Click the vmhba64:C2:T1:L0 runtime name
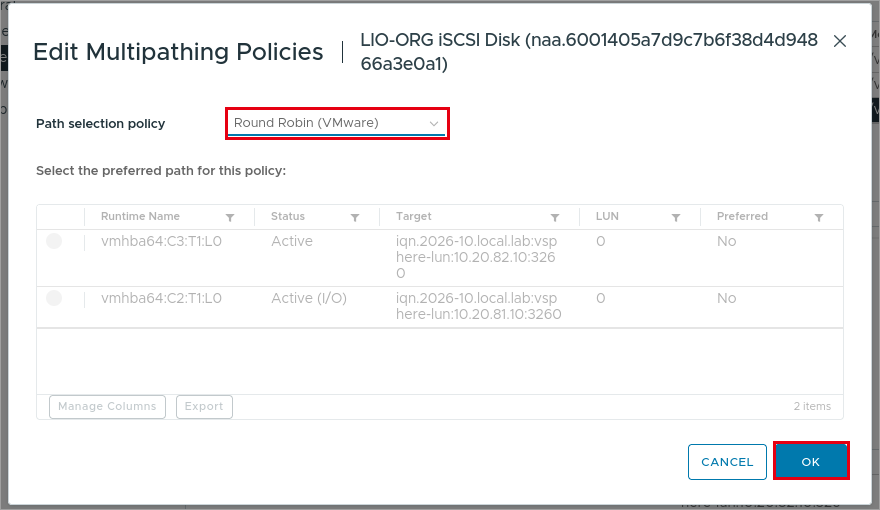880x510 pixels. tap(161, 298)
